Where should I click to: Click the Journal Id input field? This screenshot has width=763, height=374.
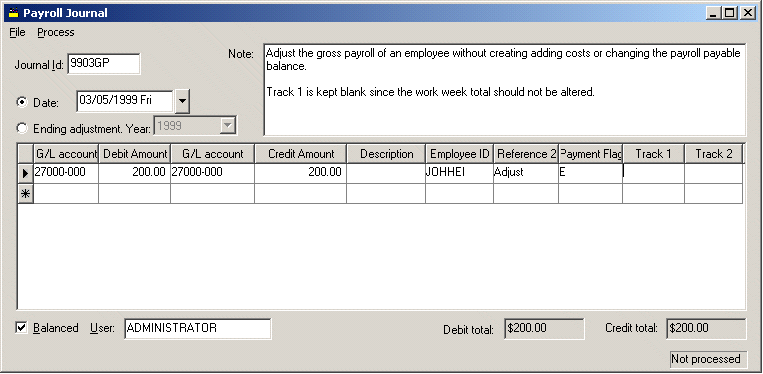coord(104,64)
